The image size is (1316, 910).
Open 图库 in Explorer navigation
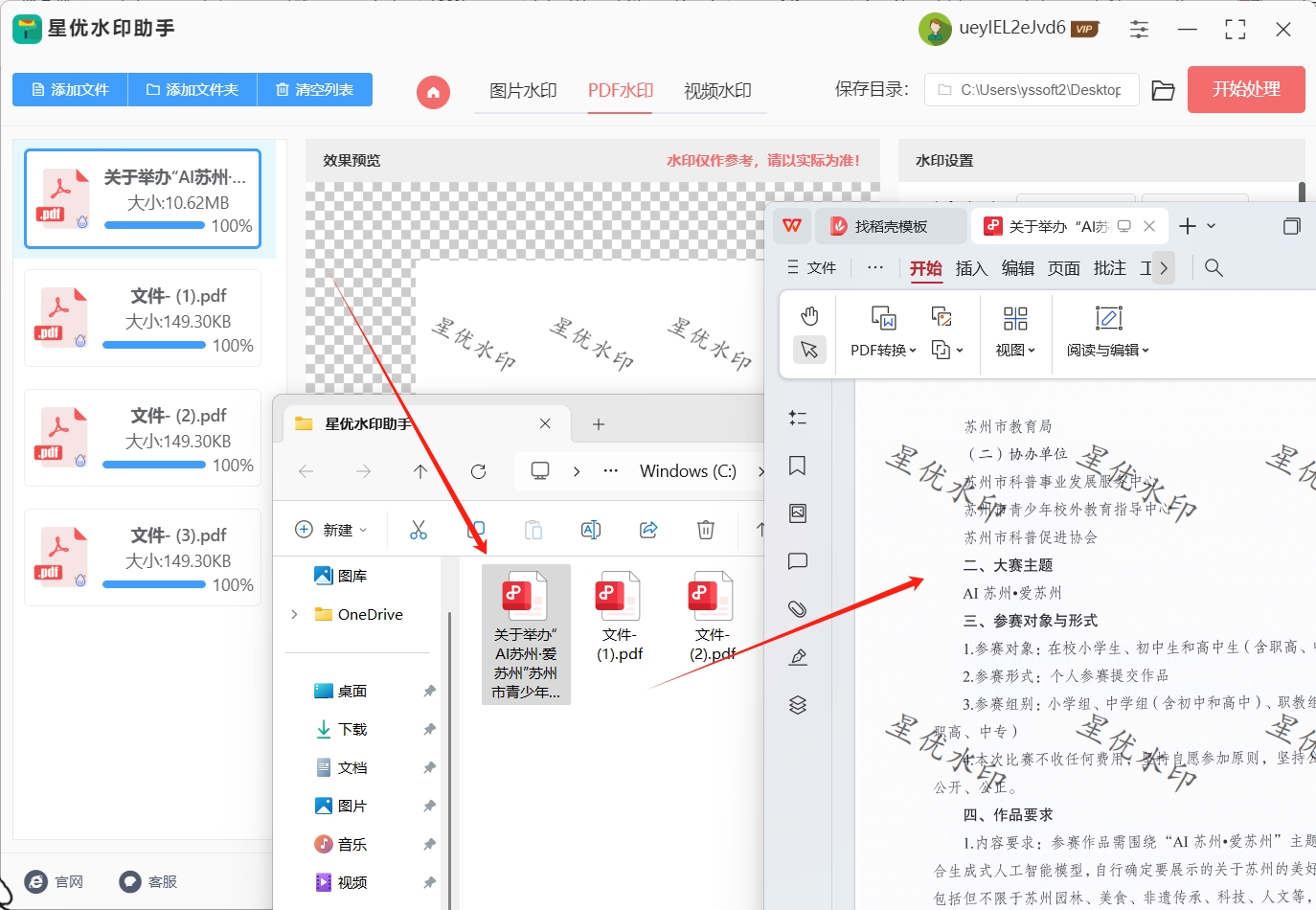coord(341,576)
